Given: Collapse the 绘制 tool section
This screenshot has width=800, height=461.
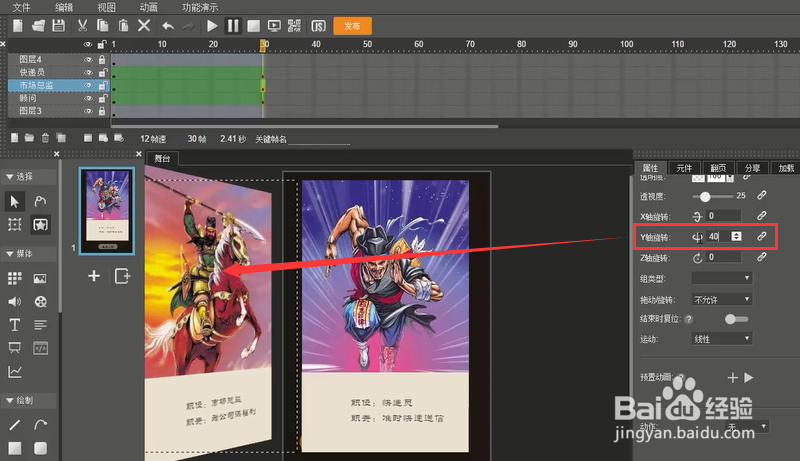Looking at the screenshot, I should tap(29, 400).
